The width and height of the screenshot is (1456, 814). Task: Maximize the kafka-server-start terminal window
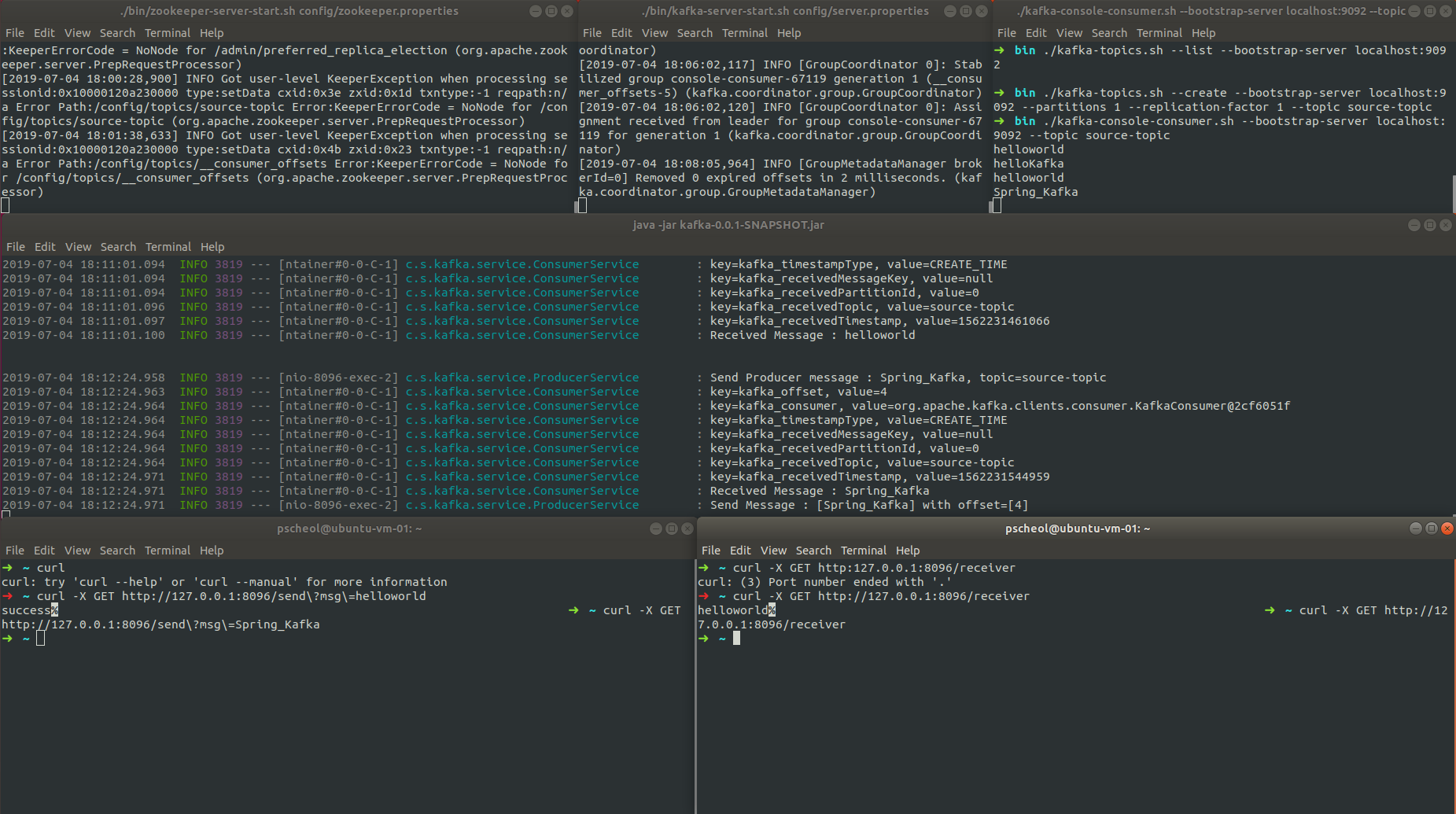tap(966, 11)
